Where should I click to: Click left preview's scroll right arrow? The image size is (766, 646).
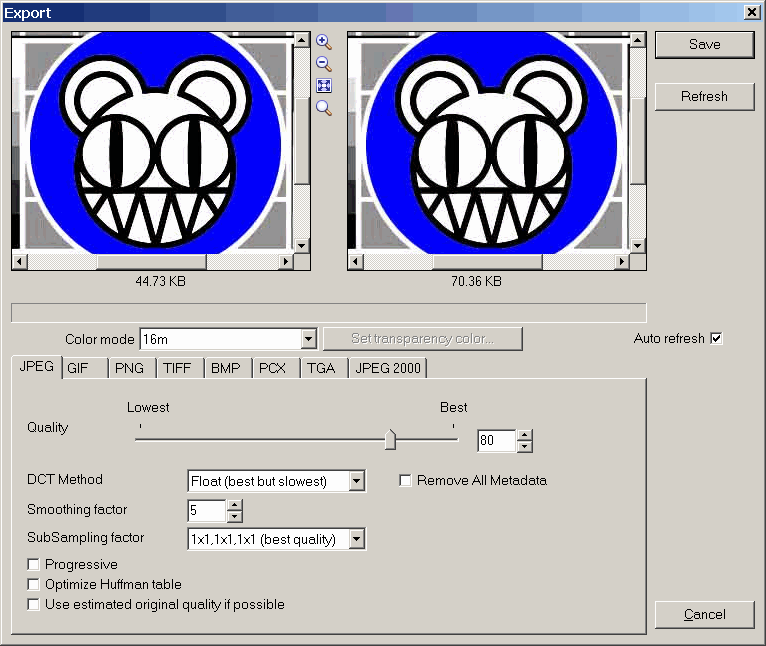click(x=286, y=261)
